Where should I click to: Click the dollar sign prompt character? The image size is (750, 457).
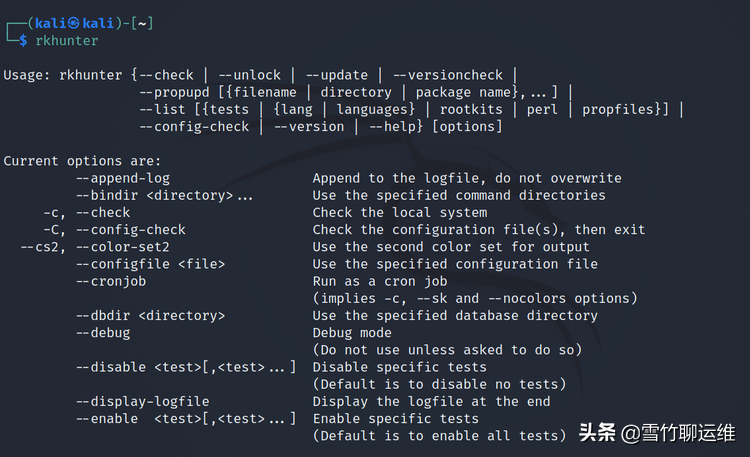click(23, 41)
